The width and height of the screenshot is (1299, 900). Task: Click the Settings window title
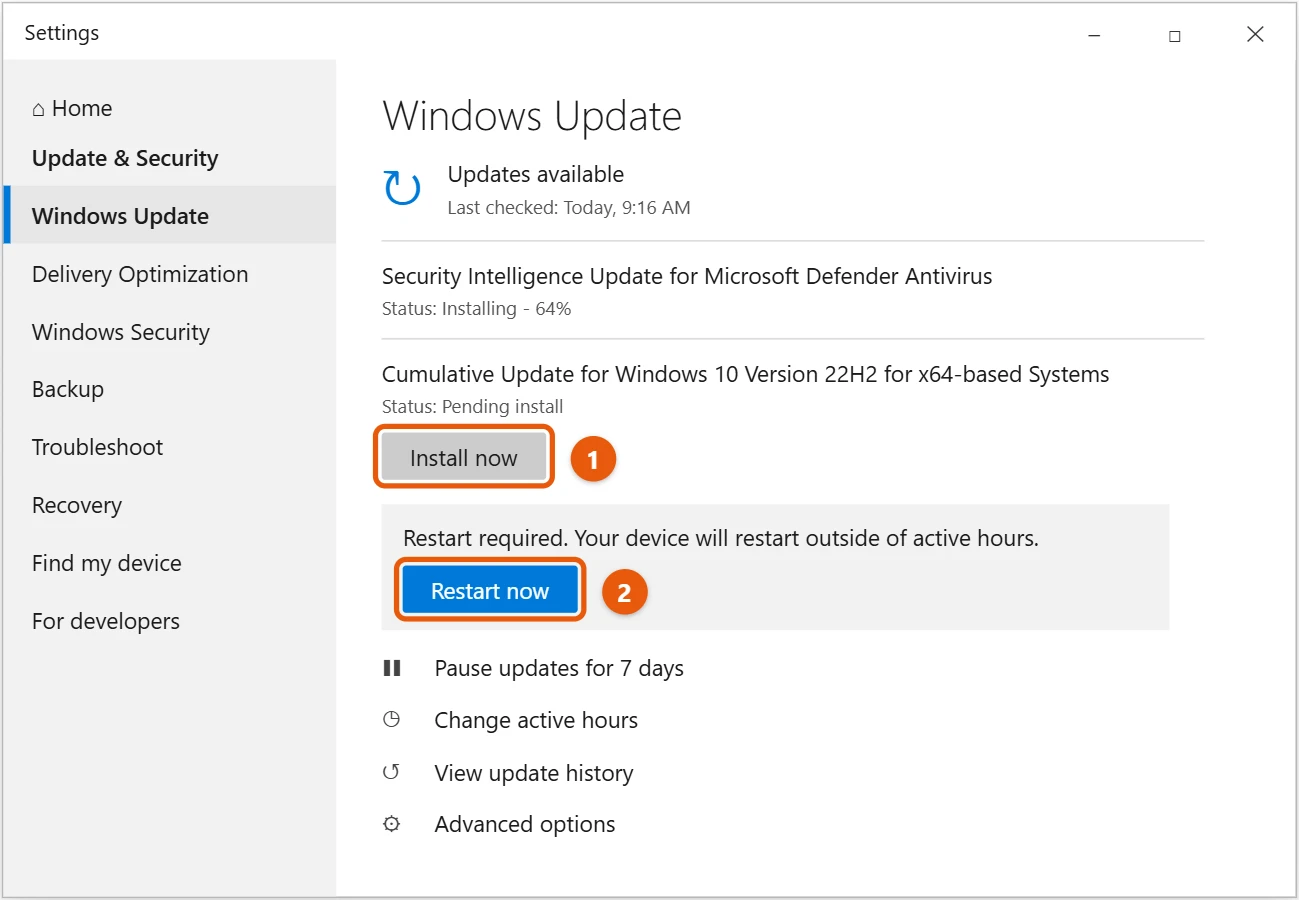[62, 33]
